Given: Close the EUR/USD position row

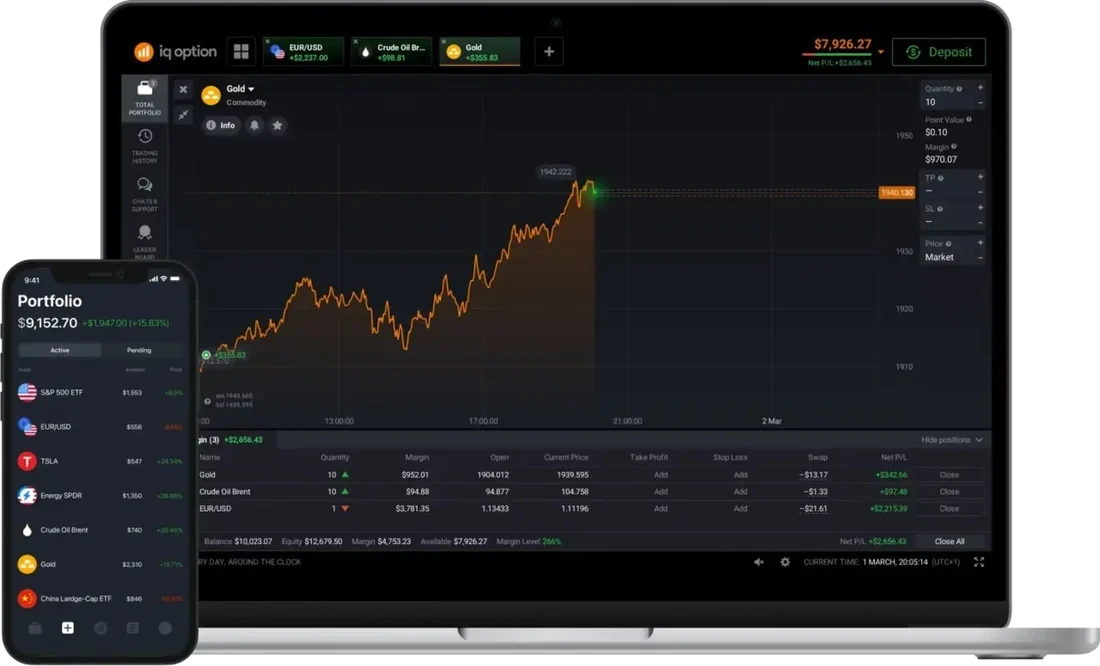Looking at the screenshot, I should [x=948, y=509].
